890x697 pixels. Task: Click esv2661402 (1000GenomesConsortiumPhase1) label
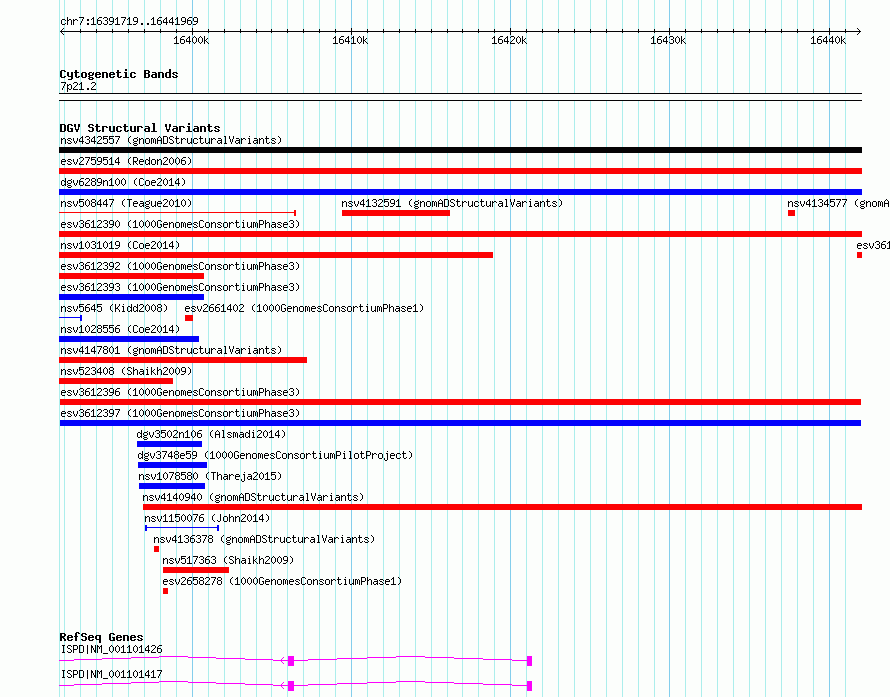point(304,308)
